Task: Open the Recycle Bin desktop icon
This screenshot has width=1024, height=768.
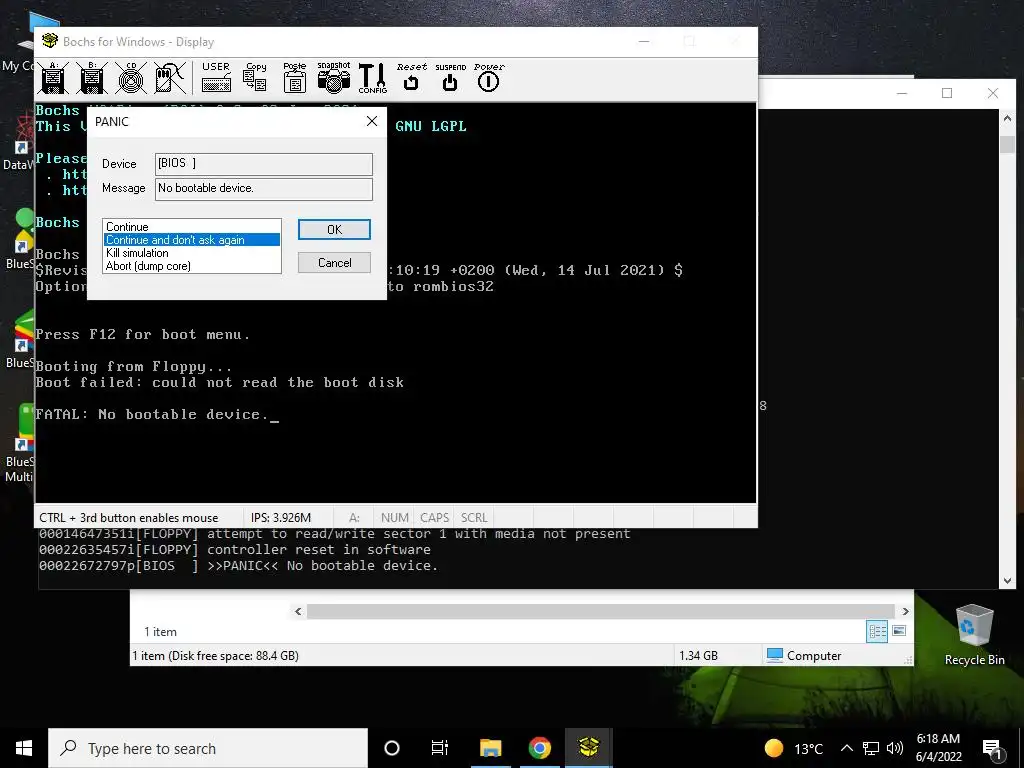Action: pyautogui.click(x=974, y=634)
